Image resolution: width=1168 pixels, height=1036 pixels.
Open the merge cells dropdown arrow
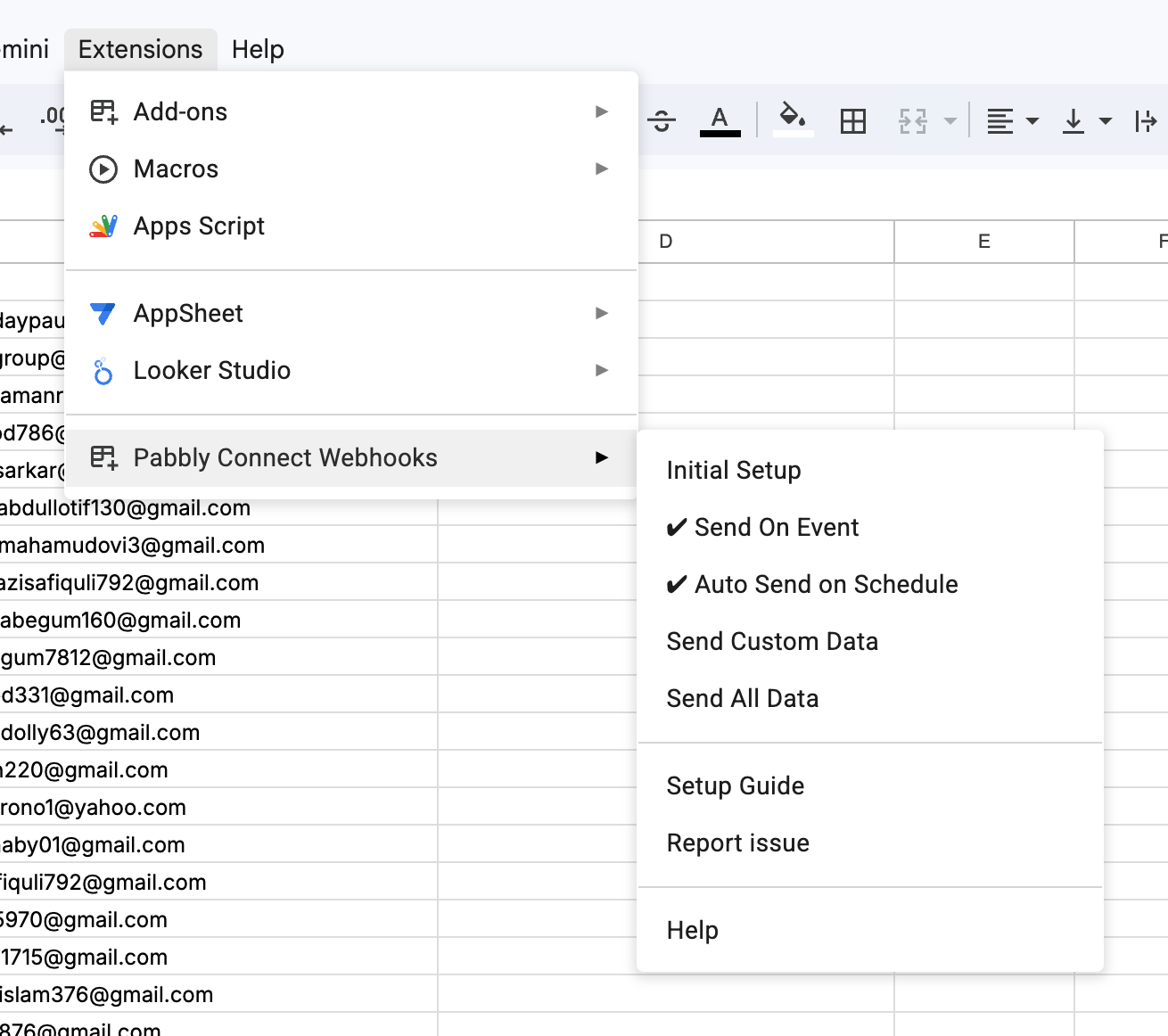(950, 120)
